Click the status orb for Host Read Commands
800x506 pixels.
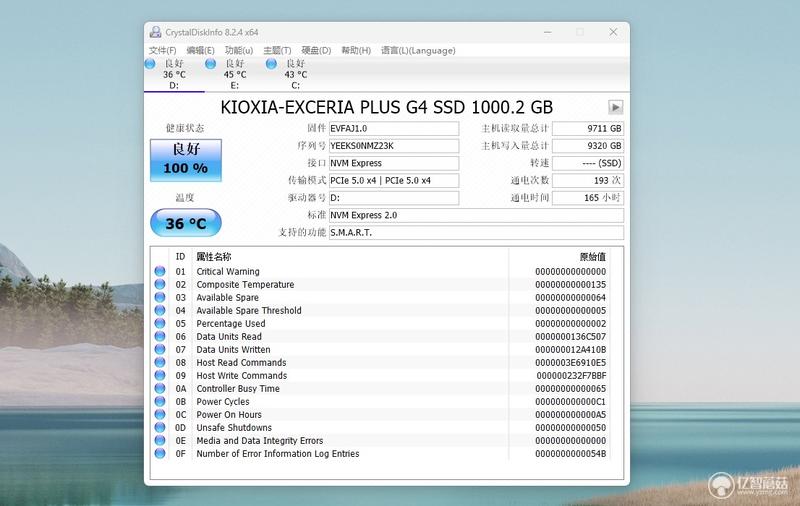coord(160,362)
